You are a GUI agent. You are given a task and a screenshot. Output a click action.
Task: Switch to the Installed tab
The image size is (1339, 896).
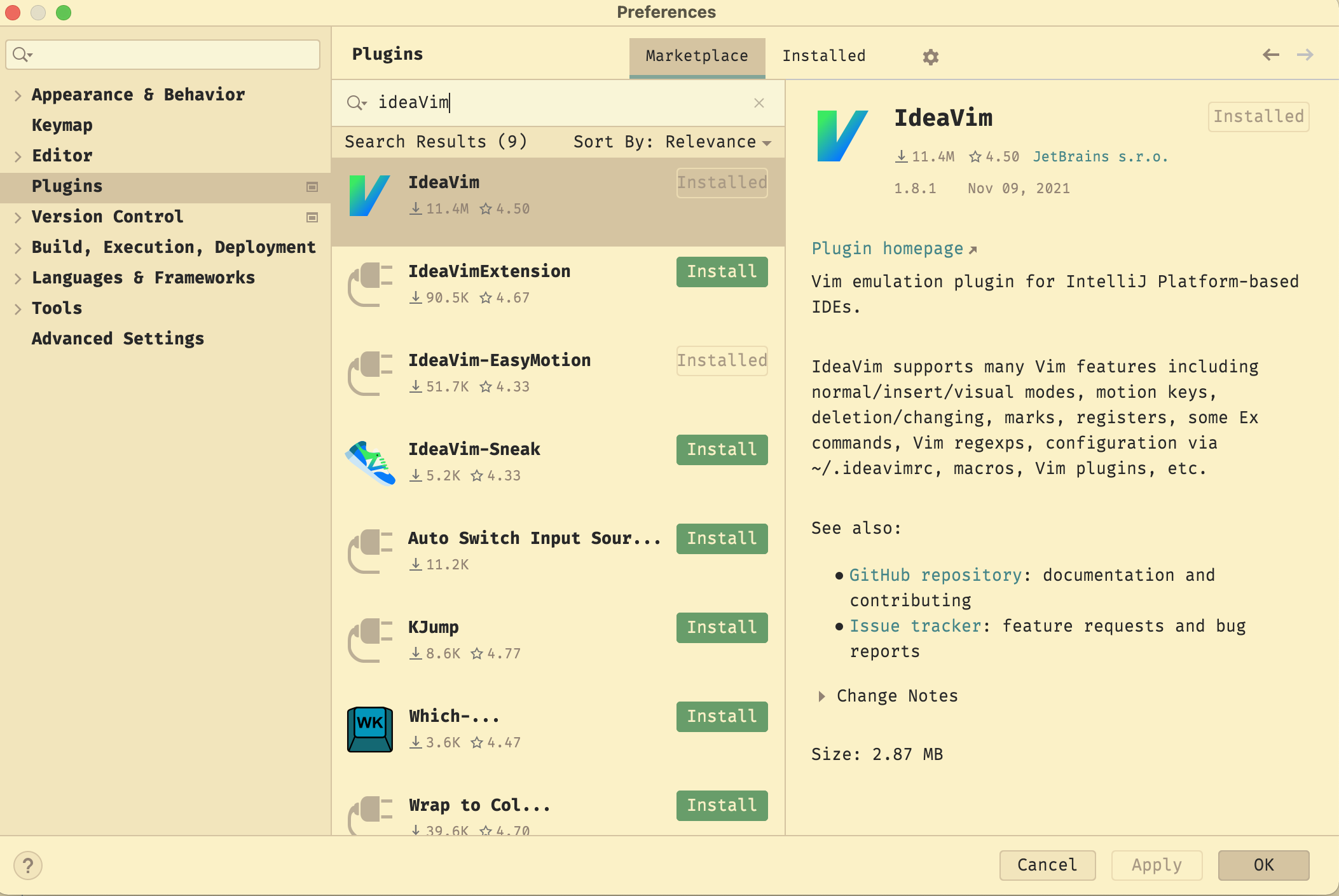pyautogui.click(x=823, y=56)
